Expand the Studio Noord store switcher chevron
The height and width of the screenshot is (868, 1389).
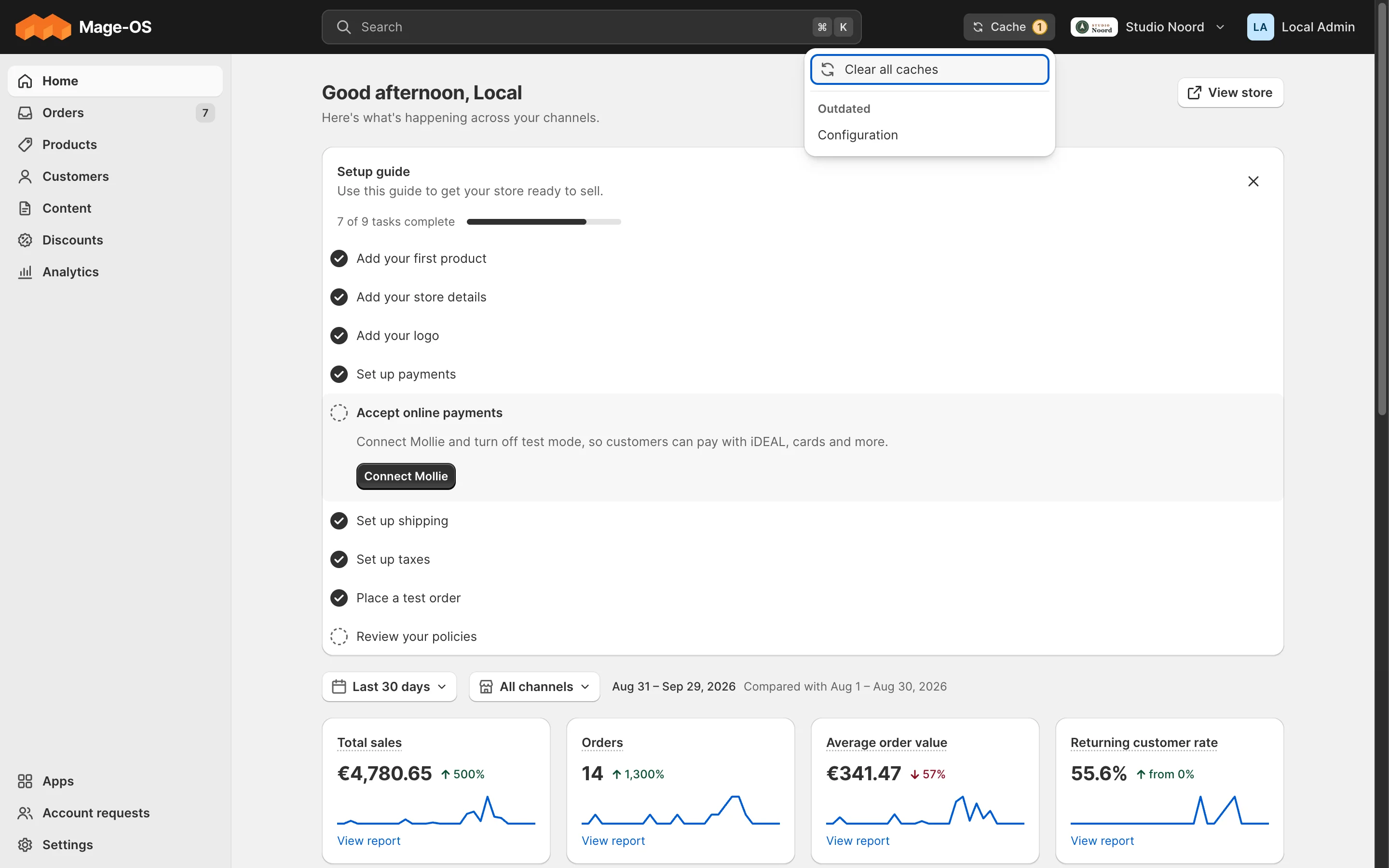tap(1221, 27)
